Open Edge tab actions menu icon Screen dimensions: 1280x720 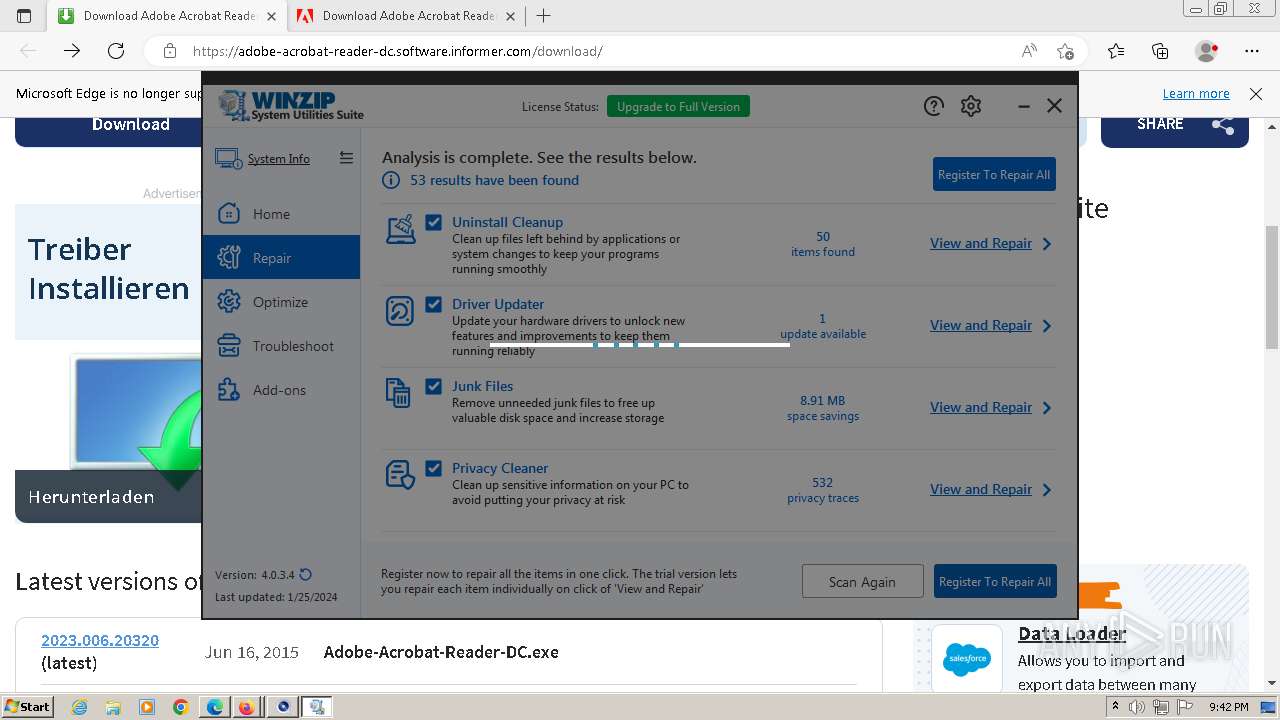[x=25, y=16]
